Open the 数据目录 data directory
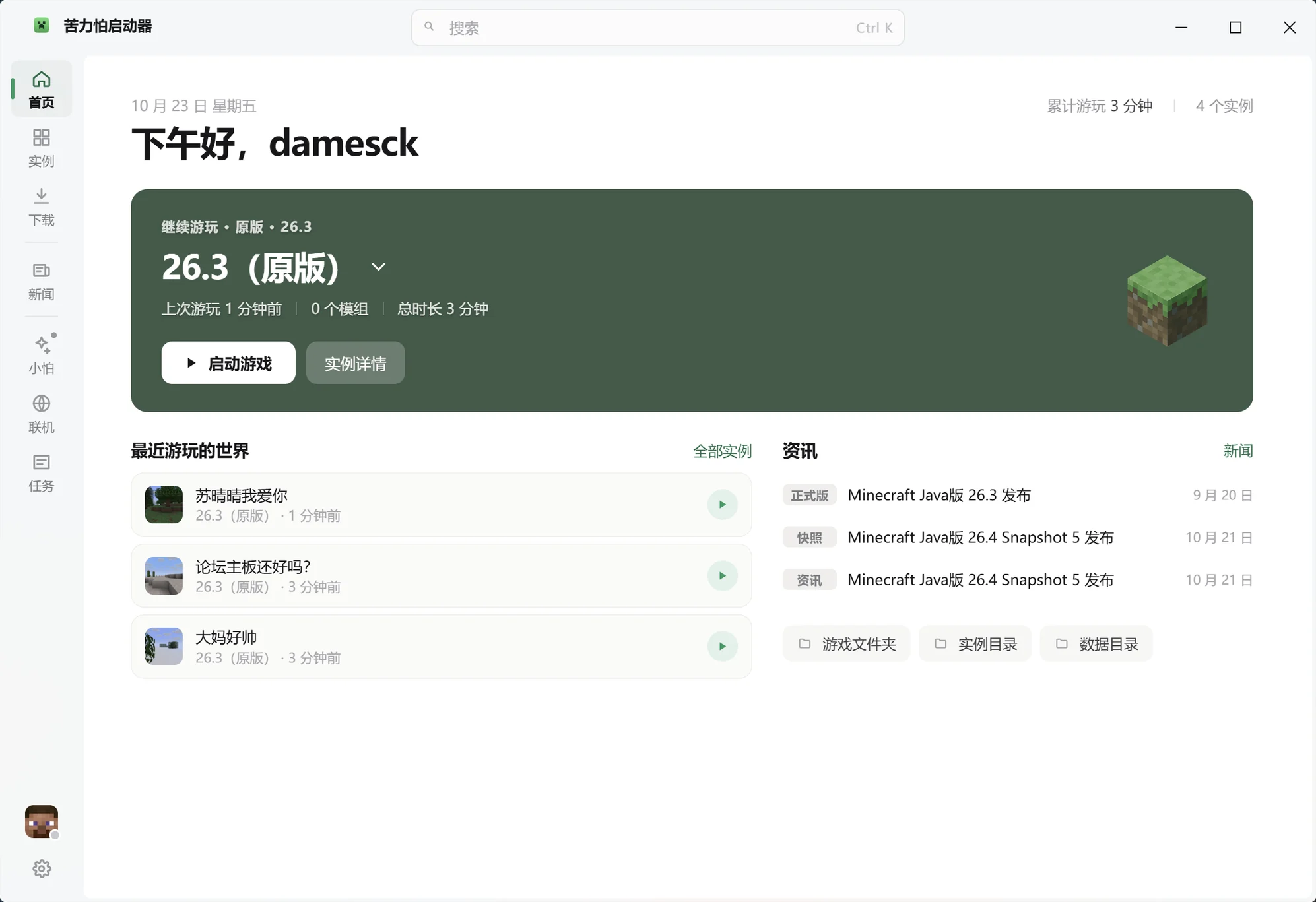 1096,643
